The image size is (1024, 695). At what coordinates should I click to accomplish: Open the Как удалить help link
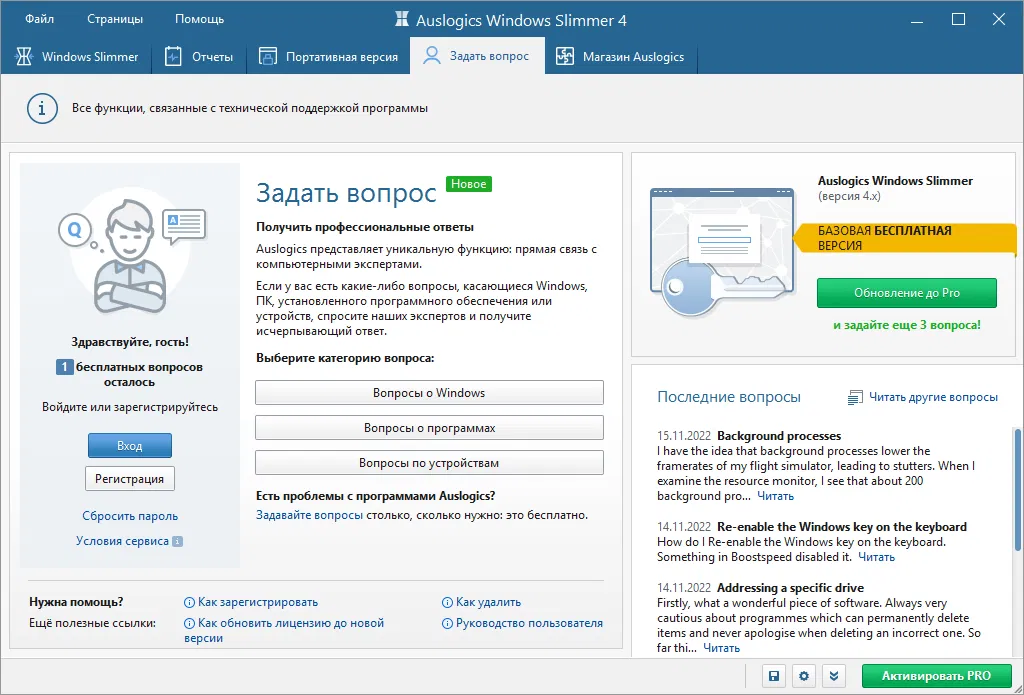pyautogui.click(x=488, y=602)
